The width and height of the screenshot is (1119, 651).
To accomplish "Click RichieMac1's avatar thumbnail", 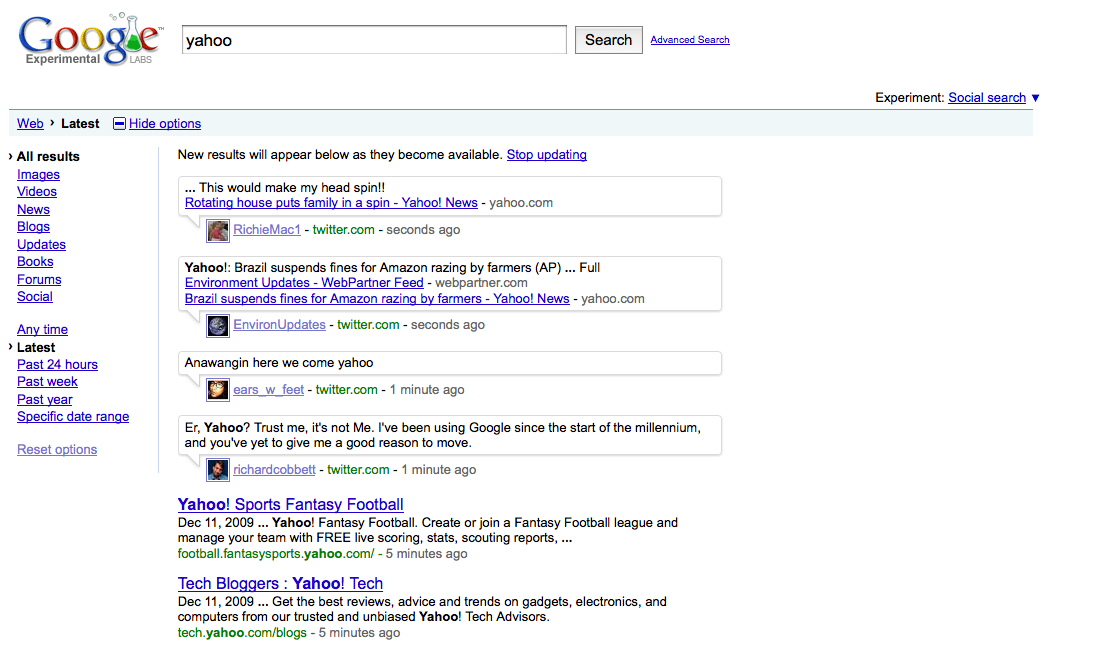I will (x=218, y=230).
